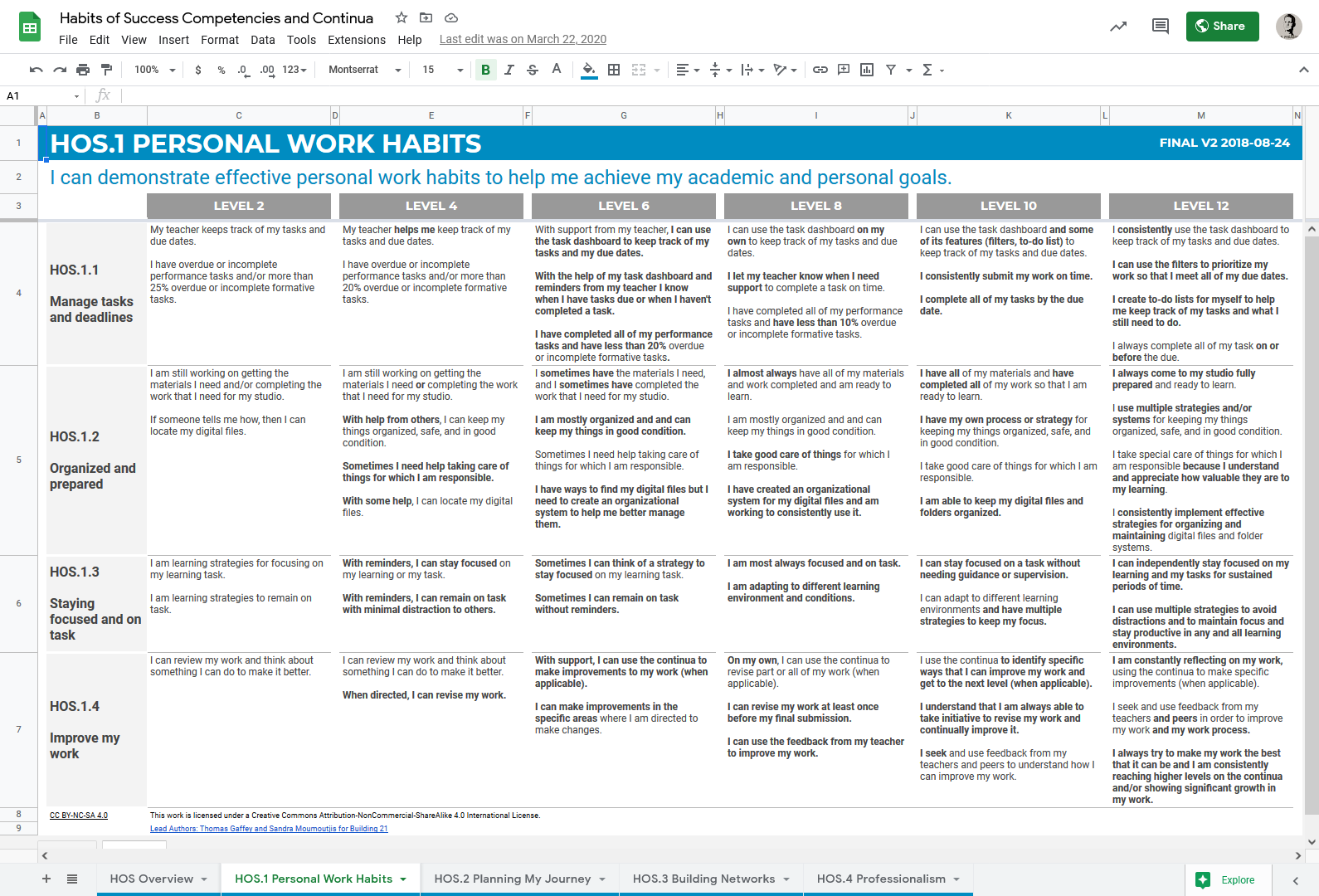Open comment history icon
1319x896 pixels.
point(1160,27)
